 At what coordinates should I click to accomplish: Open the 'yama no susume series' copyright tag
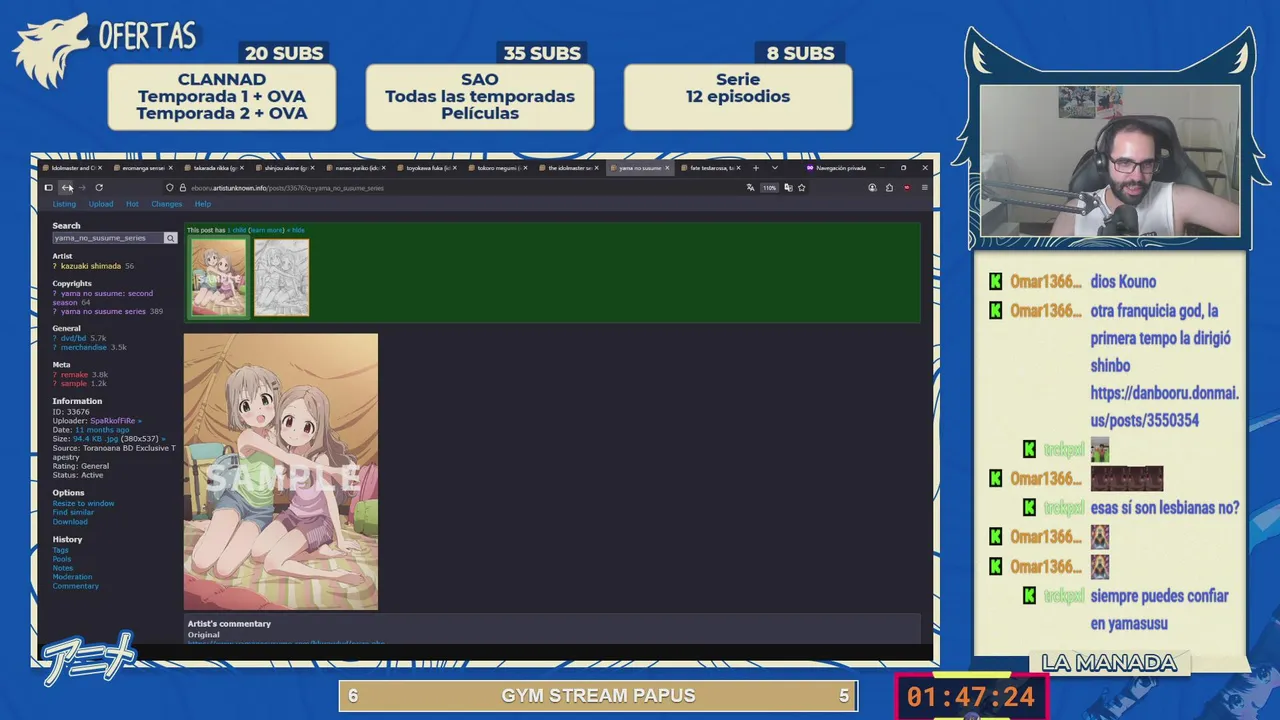103,311
